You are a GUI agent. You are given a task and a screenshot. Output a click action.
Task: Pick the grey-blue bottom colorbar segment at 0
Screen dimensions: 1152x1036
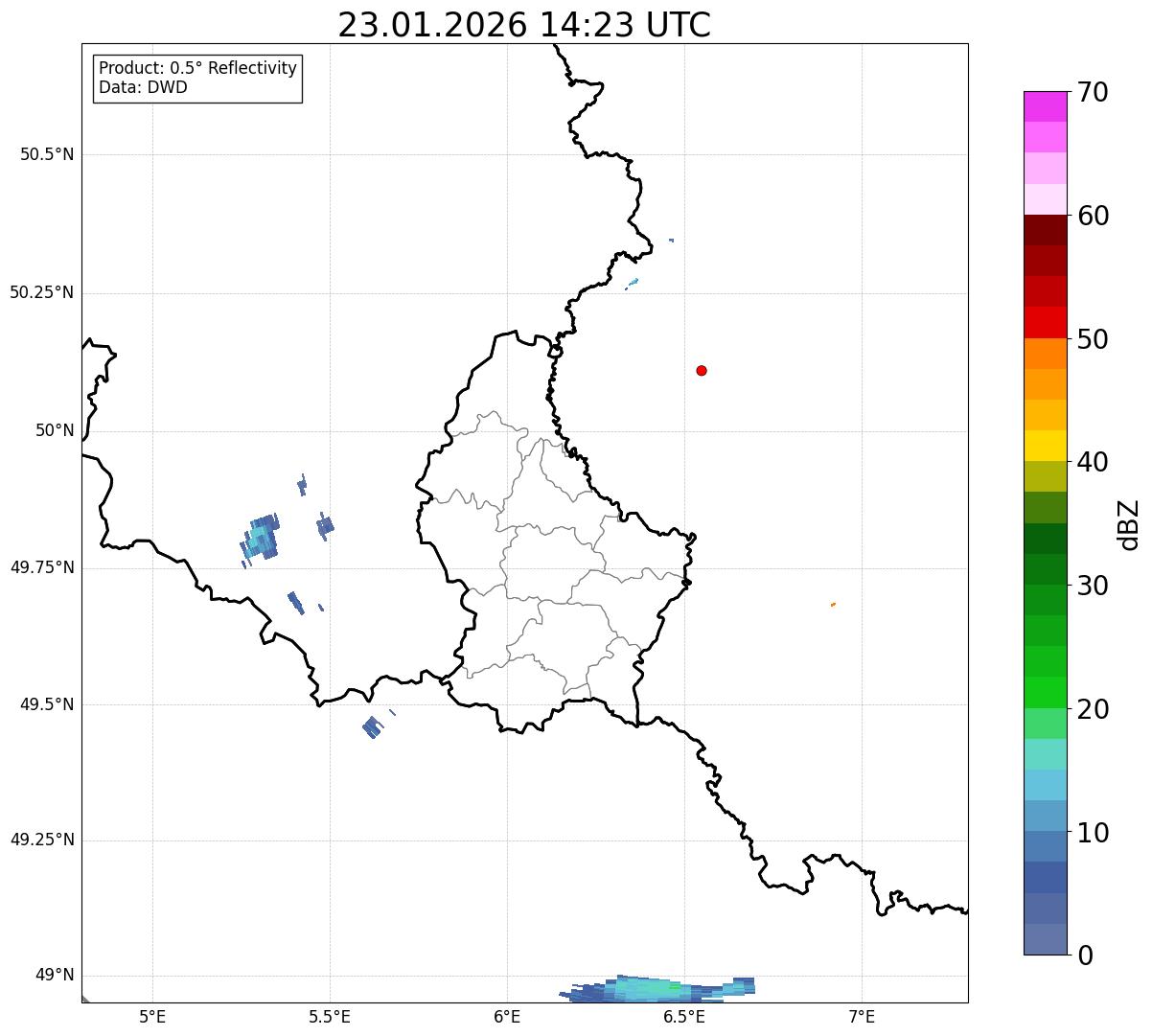pos(1046,939)
